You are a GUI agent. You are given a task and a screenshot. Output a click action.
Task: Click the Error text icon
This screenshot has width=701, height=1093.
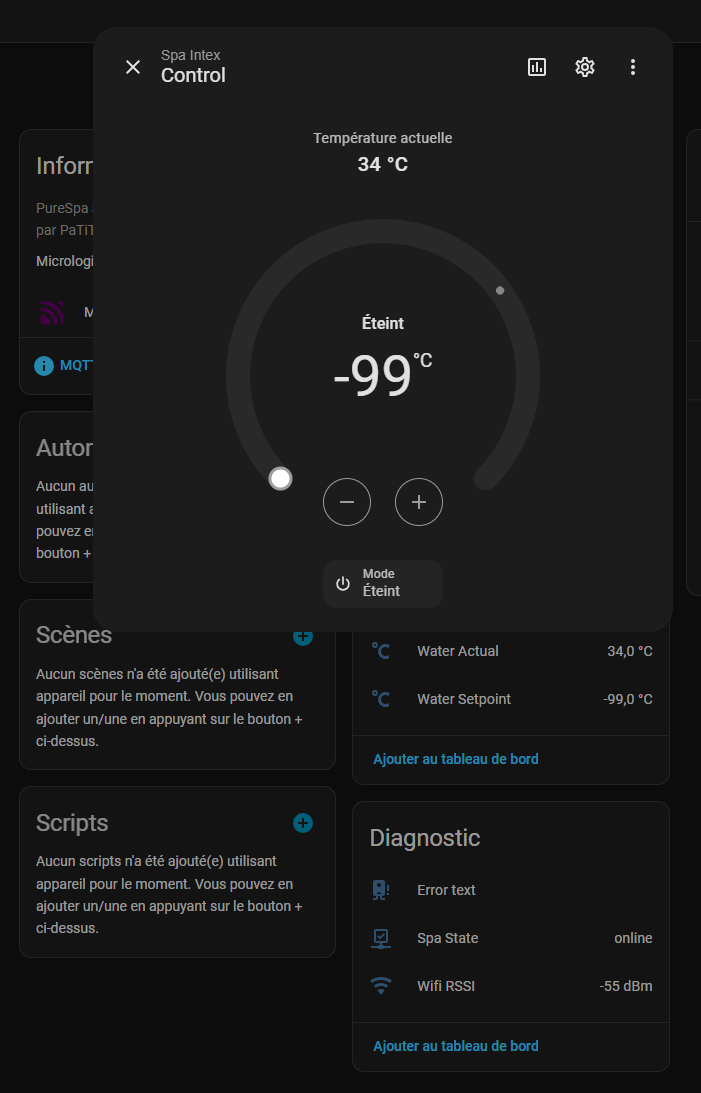click(x=381, y=890)
